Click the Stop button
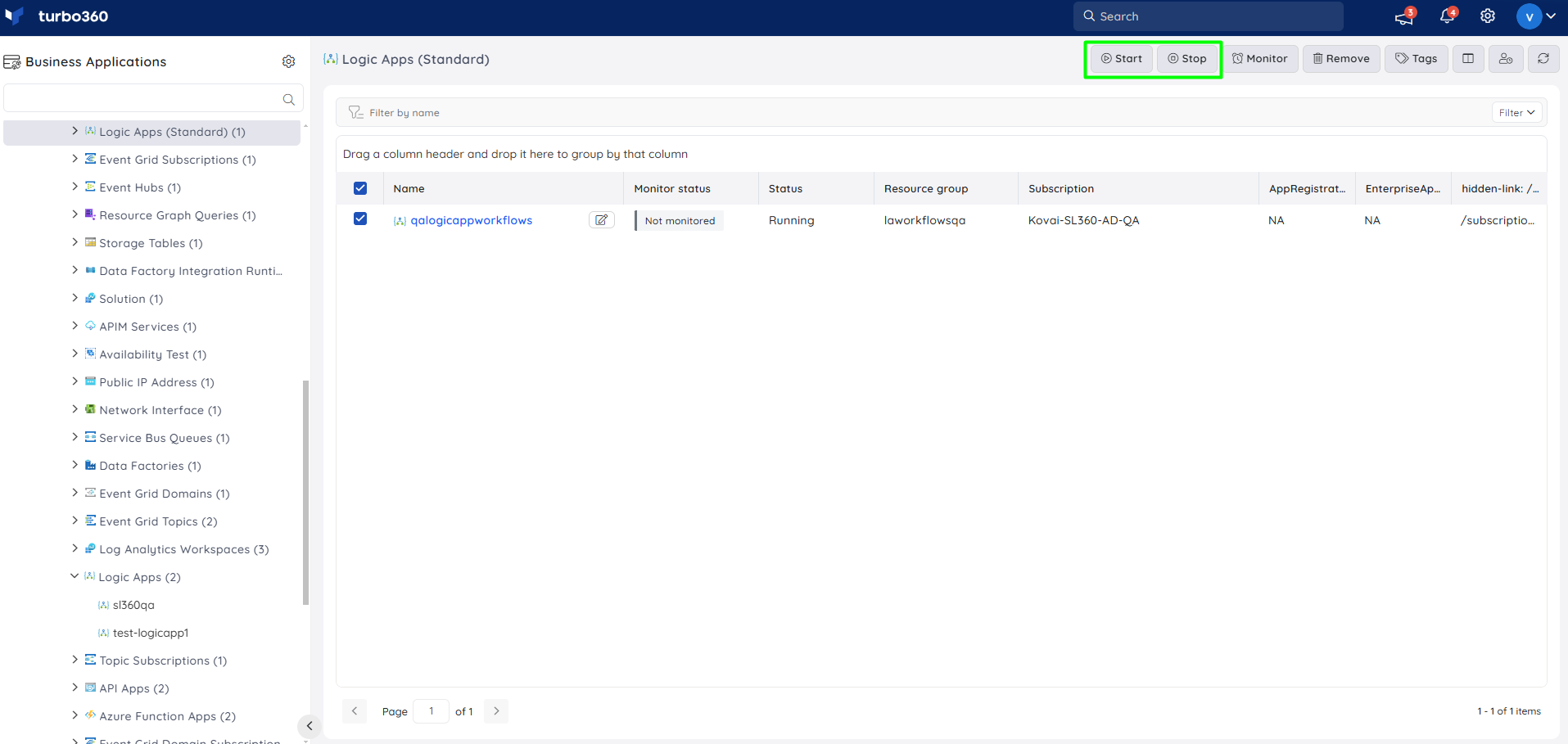 point(1187,59)
